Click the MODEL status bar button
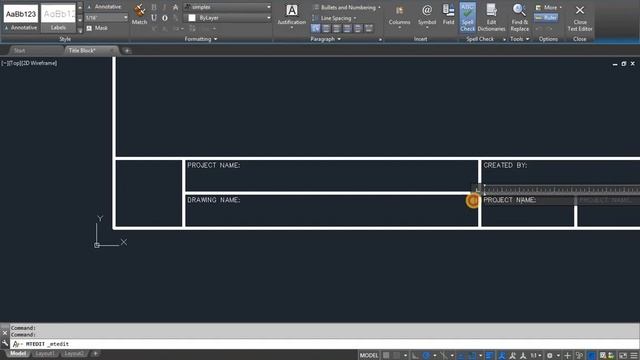The image size is (640, 360). pyautogui.click(x=369, y=356)
